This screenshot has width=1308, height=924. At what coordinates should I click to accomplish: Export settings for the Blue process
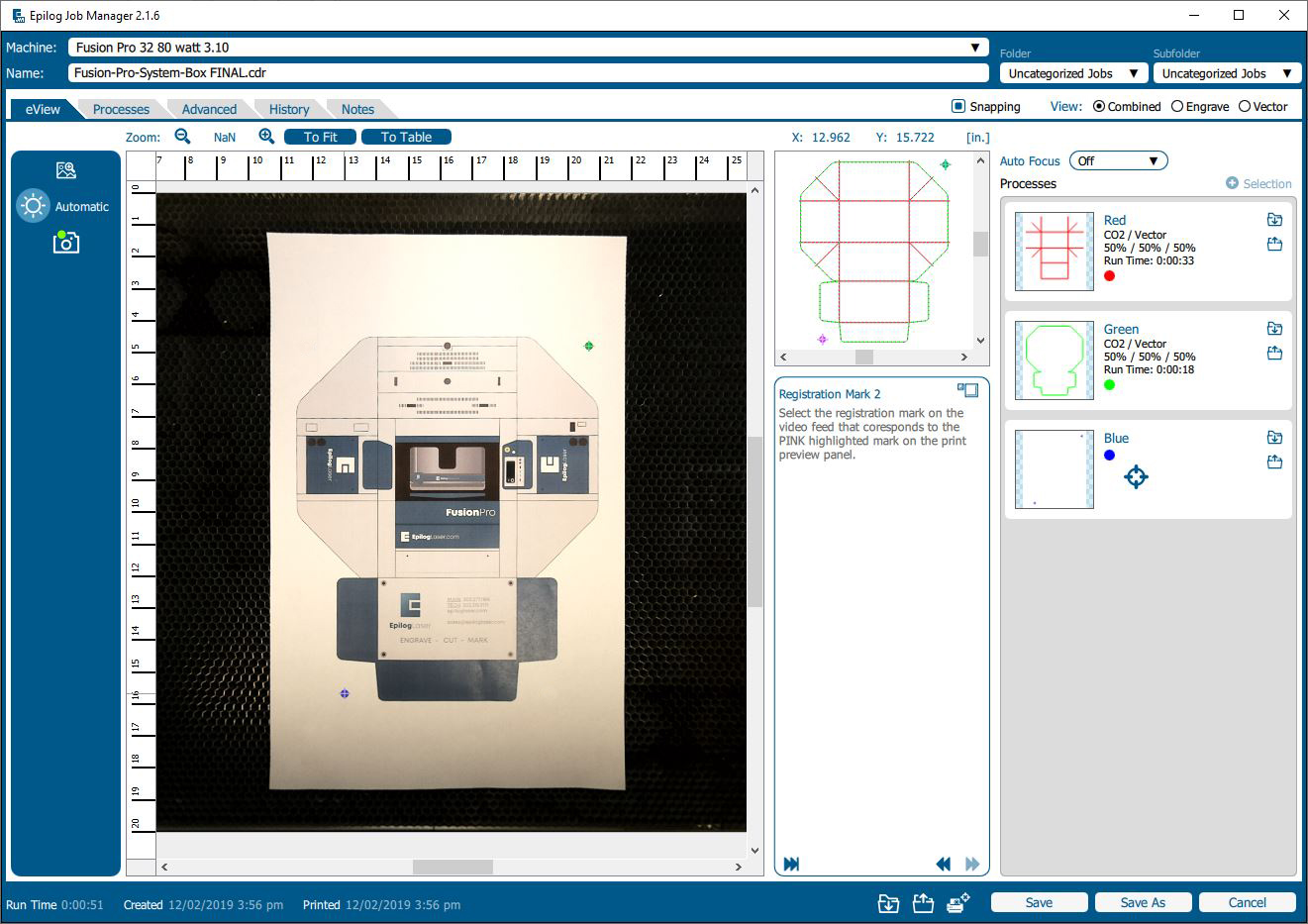pyautogui.click(x=1274, y=462)
